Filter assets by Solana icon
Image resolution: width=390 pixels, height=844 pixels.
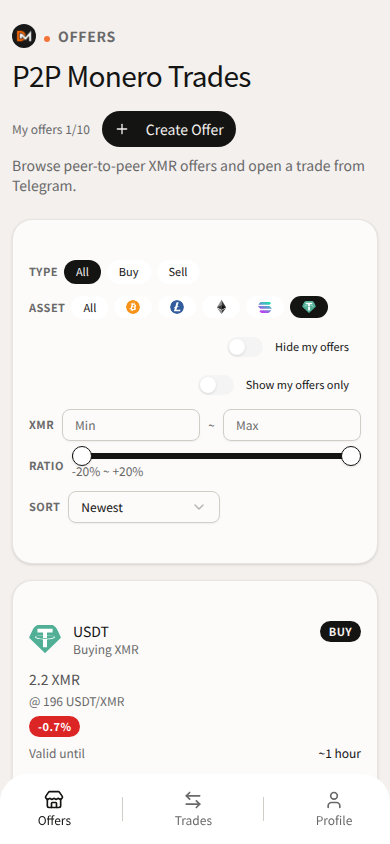click(x=265, y=307)
